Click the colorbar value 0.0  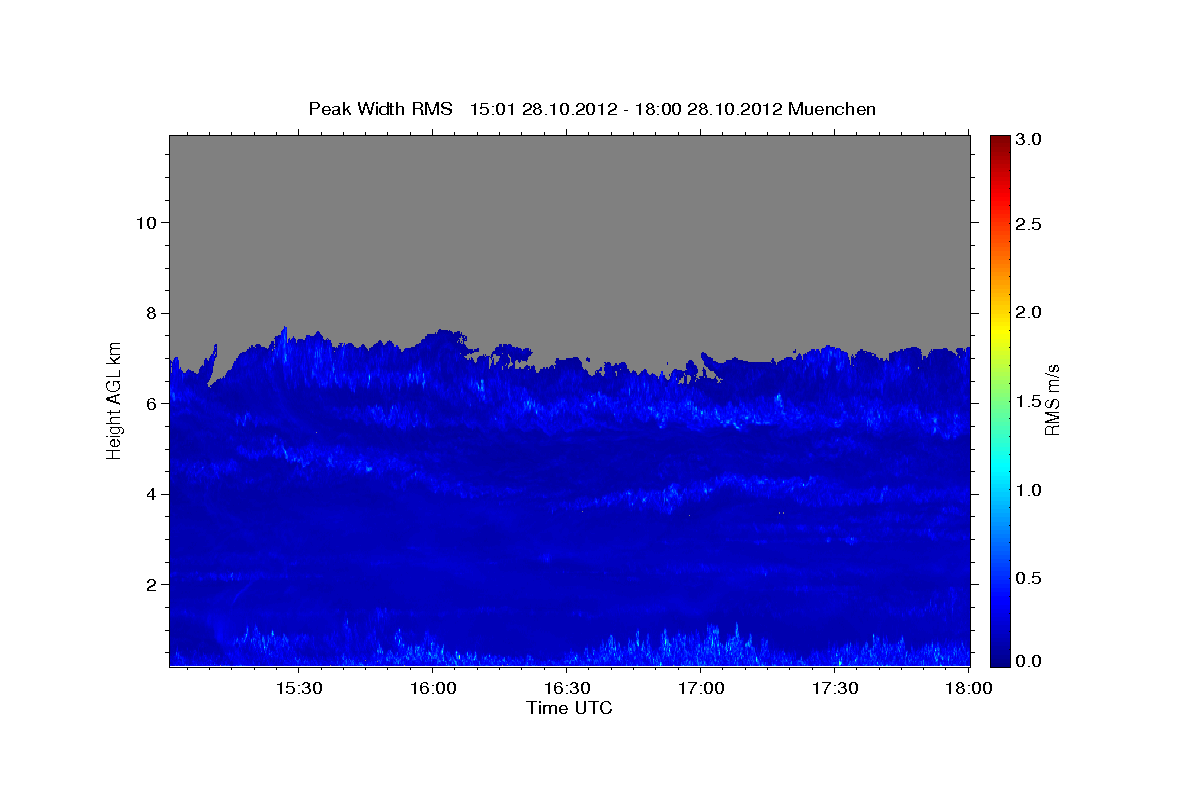(1030, 661)
